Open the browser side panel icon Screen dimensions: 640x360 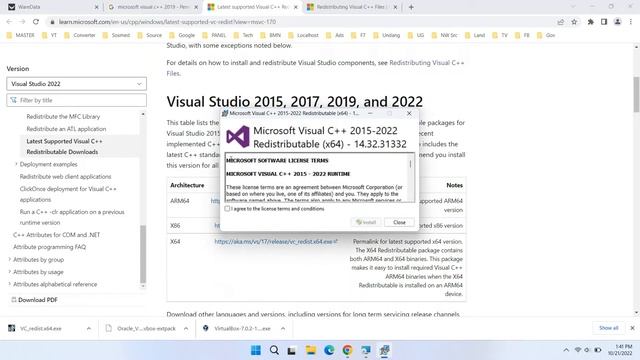(604, 22)
